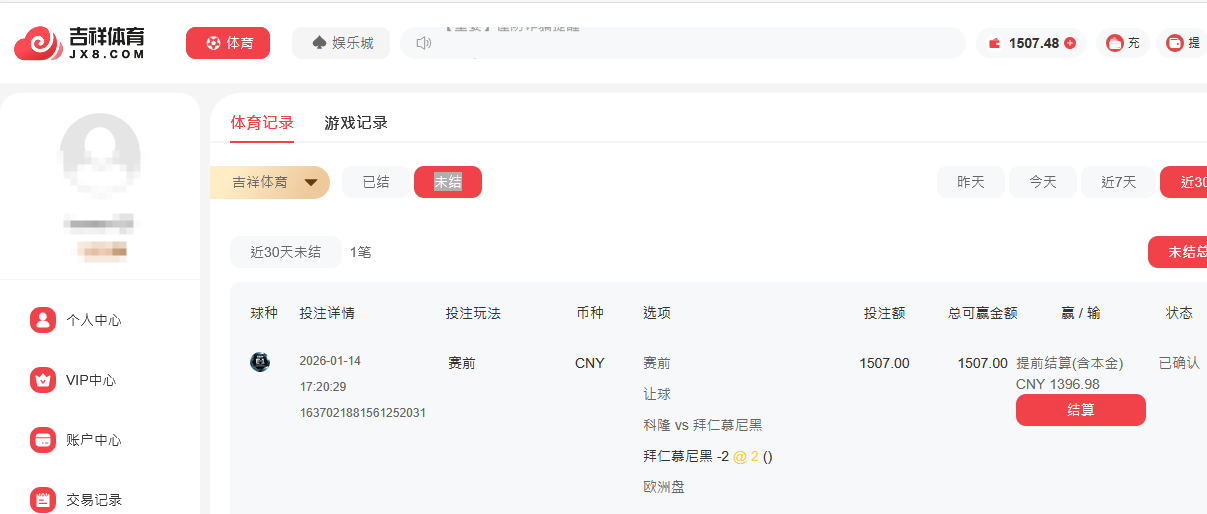Filter records by 今天
This screenshot has width=1207, height=514.
(1042, 182)
